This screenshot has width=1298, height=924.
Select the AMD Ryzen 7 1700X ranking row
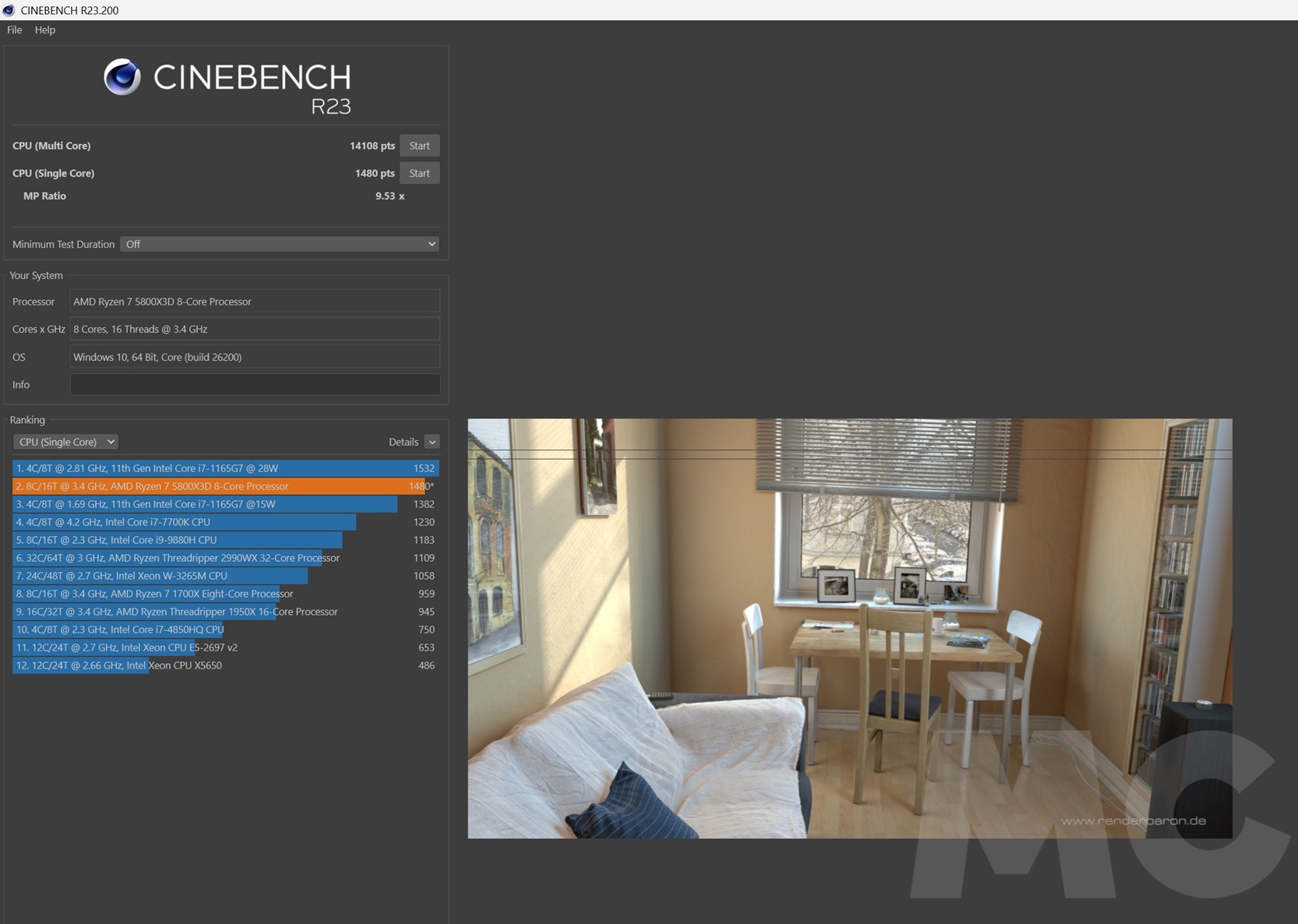point(225,594)
